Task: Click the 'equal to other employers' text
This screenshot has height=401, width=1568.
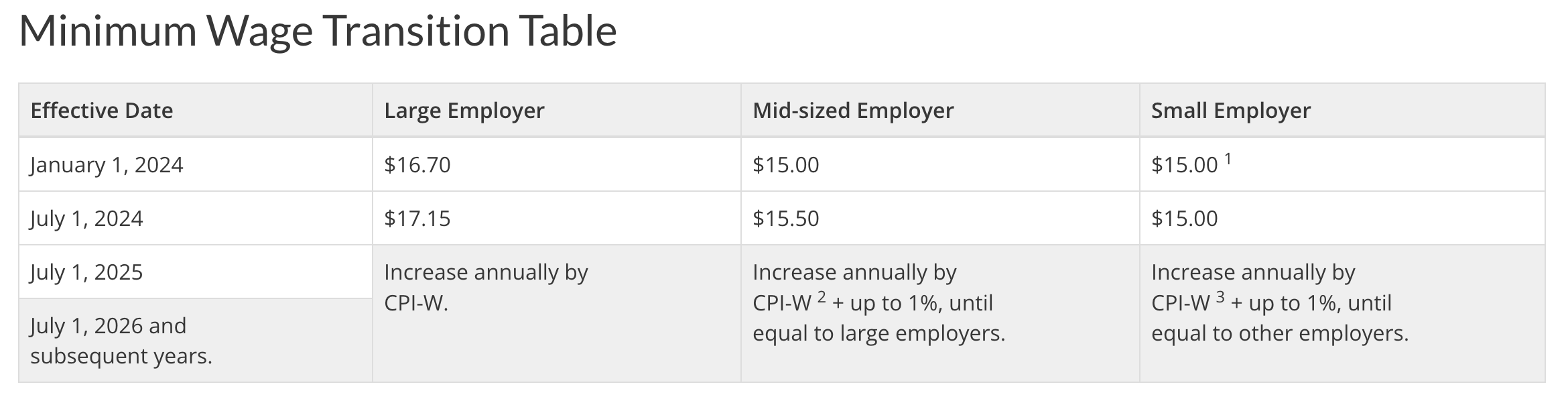Action: coord(1279,333)
